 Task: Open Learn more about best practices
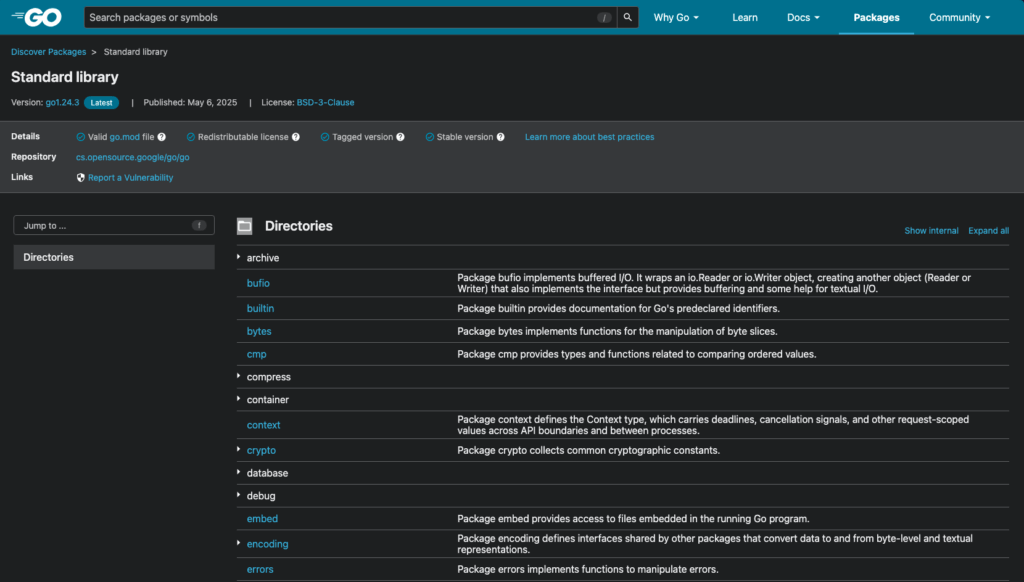click(589, 137)
